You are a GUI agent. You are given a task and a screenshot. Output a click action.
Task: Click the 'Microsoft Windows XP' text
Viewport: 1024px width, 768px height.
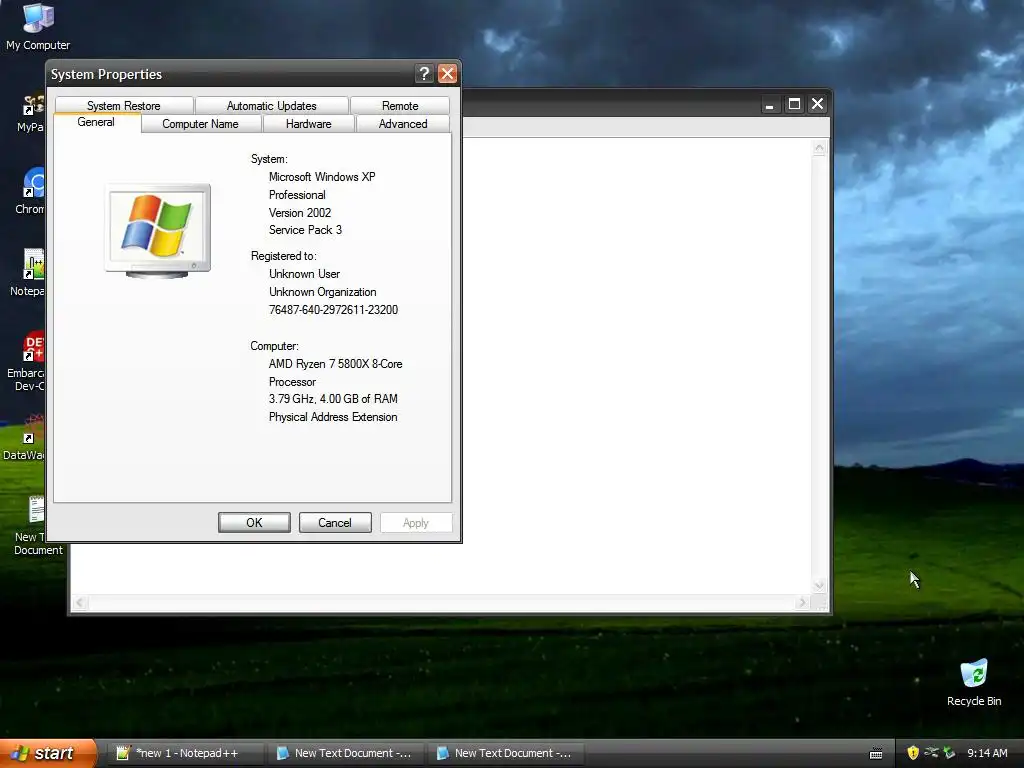[322, 177]
